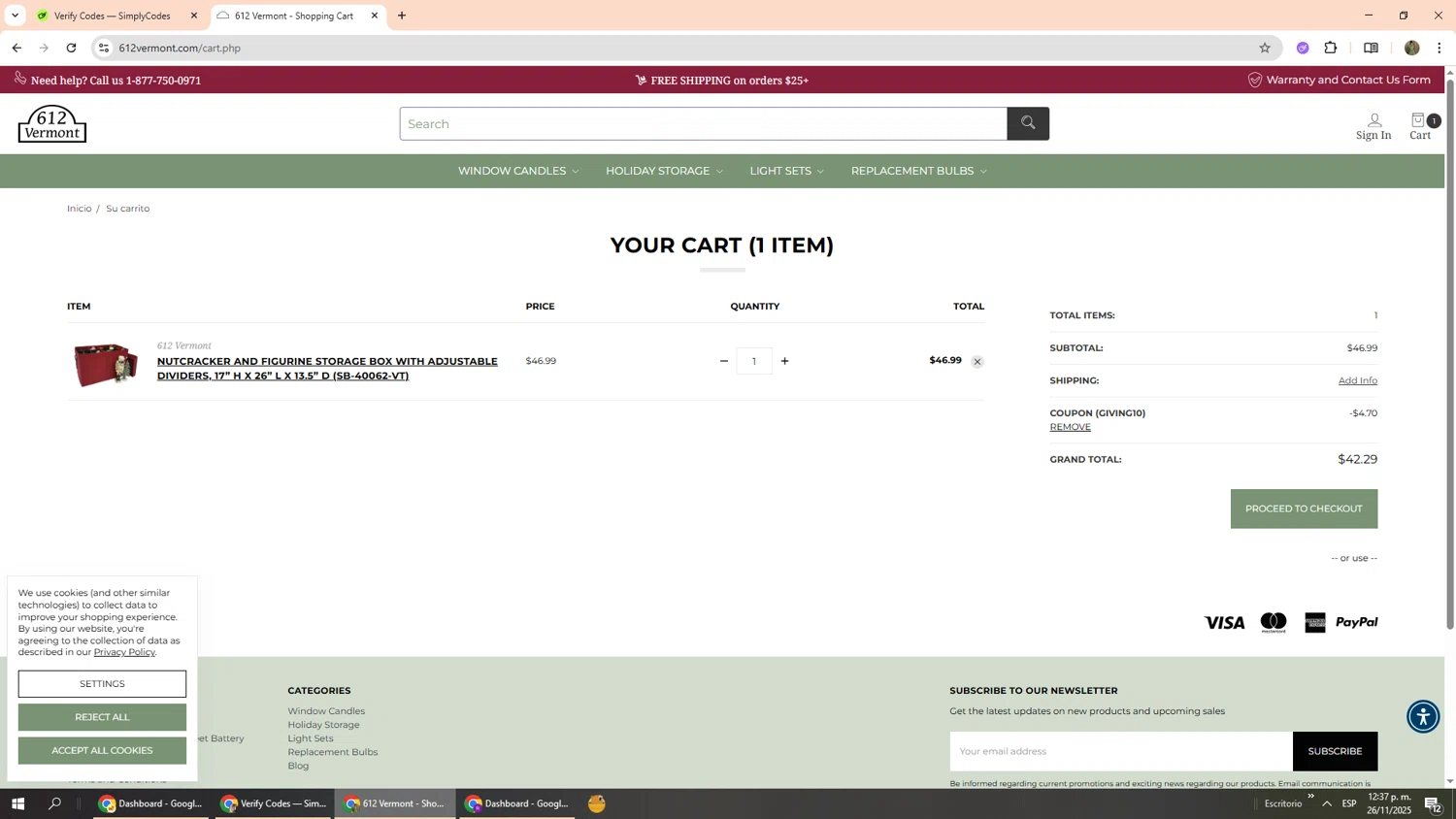Viewport: 1456px width, 819px height.
Task: Switch to Verify Codes SimplyCodes tab
Action: [x=112, y=16]
